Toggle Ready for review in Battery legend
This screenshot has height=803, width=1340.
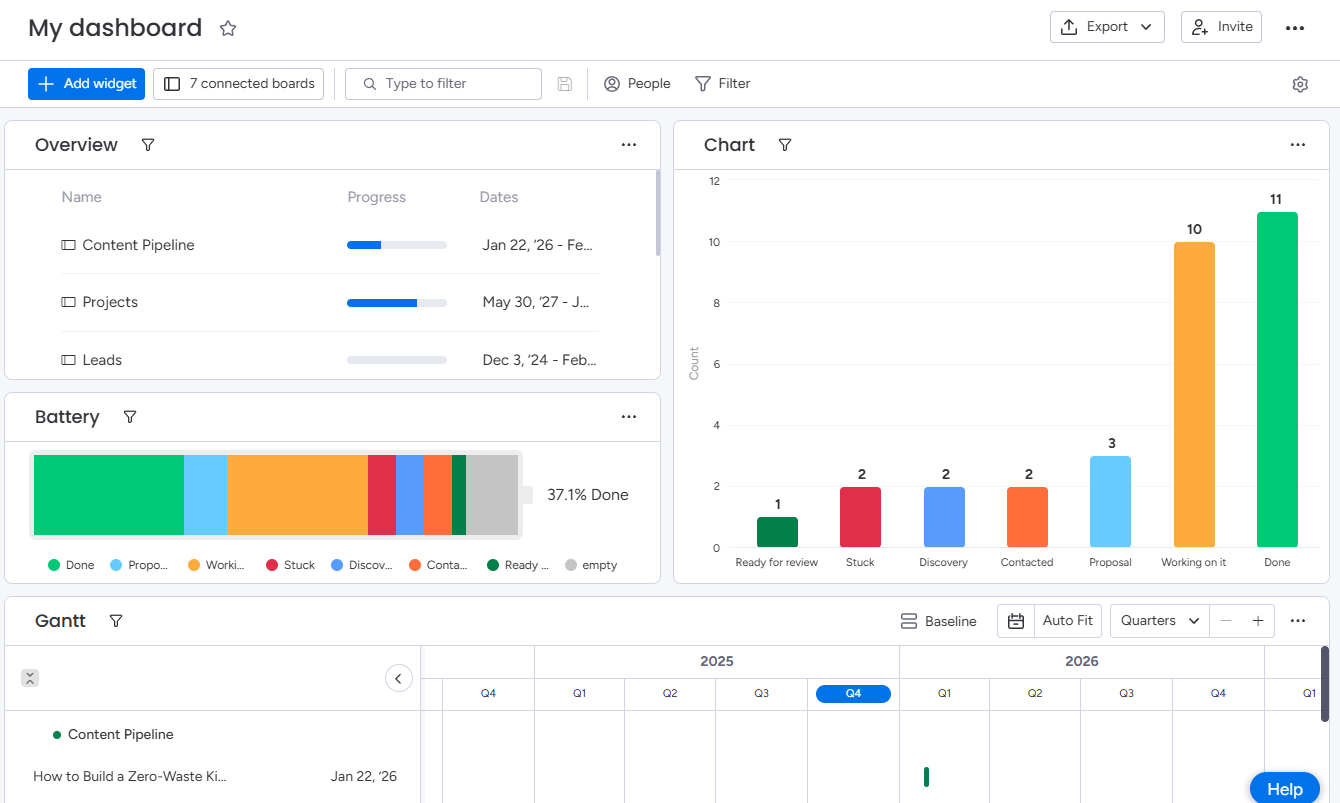(518, 565)
